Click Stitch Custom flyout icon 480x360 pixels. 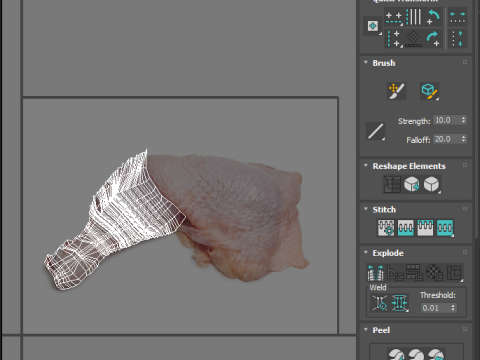[445, 228]
